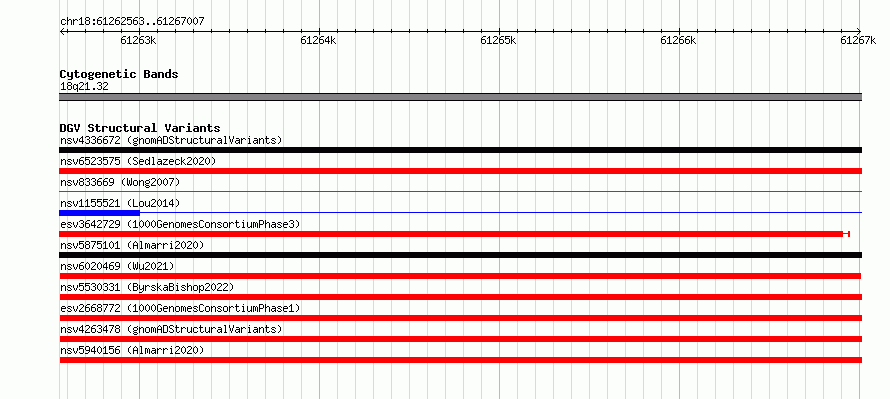This screenshot has width=890, height=399.
Task: Click the nsv4336672 gnomADStructuralVariants label
Action: point(171,140)
